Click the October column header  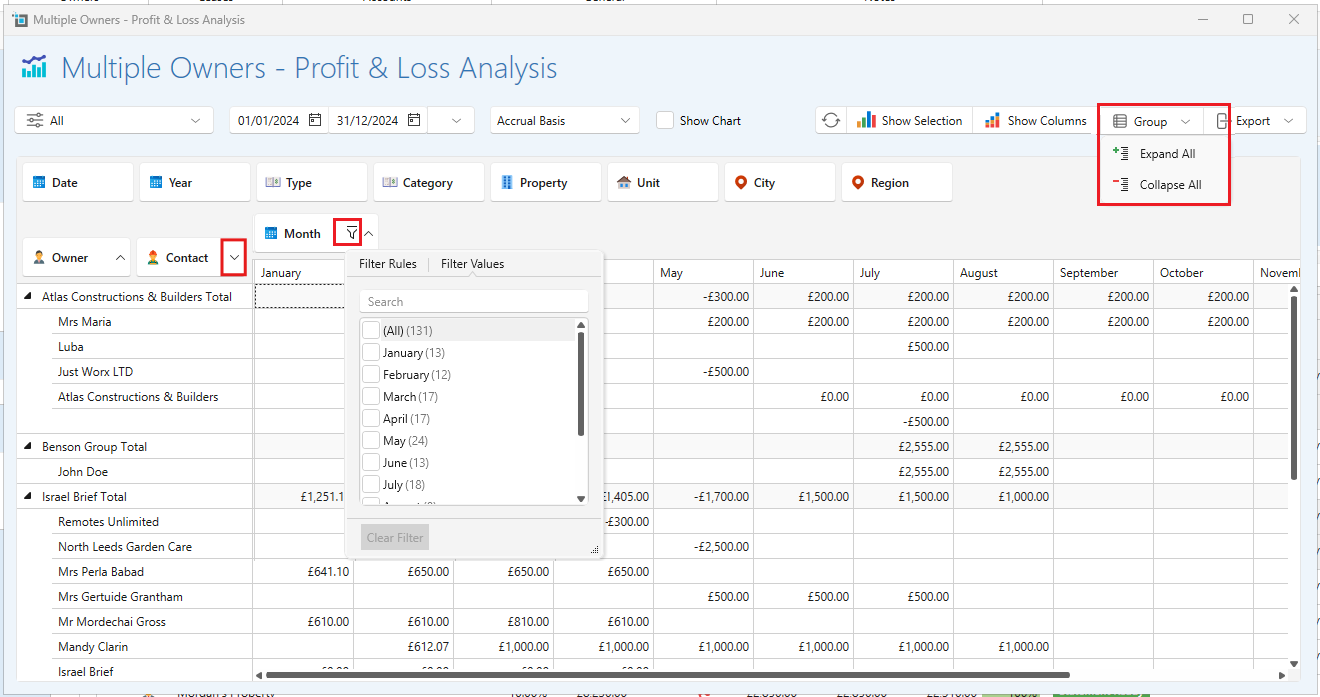click(1203, 273)
